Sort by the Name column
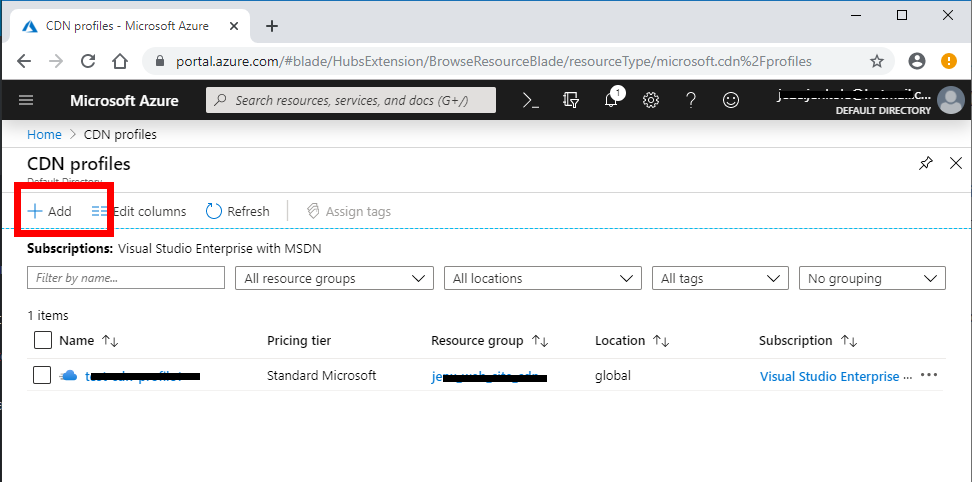 (x=89, y=341)
